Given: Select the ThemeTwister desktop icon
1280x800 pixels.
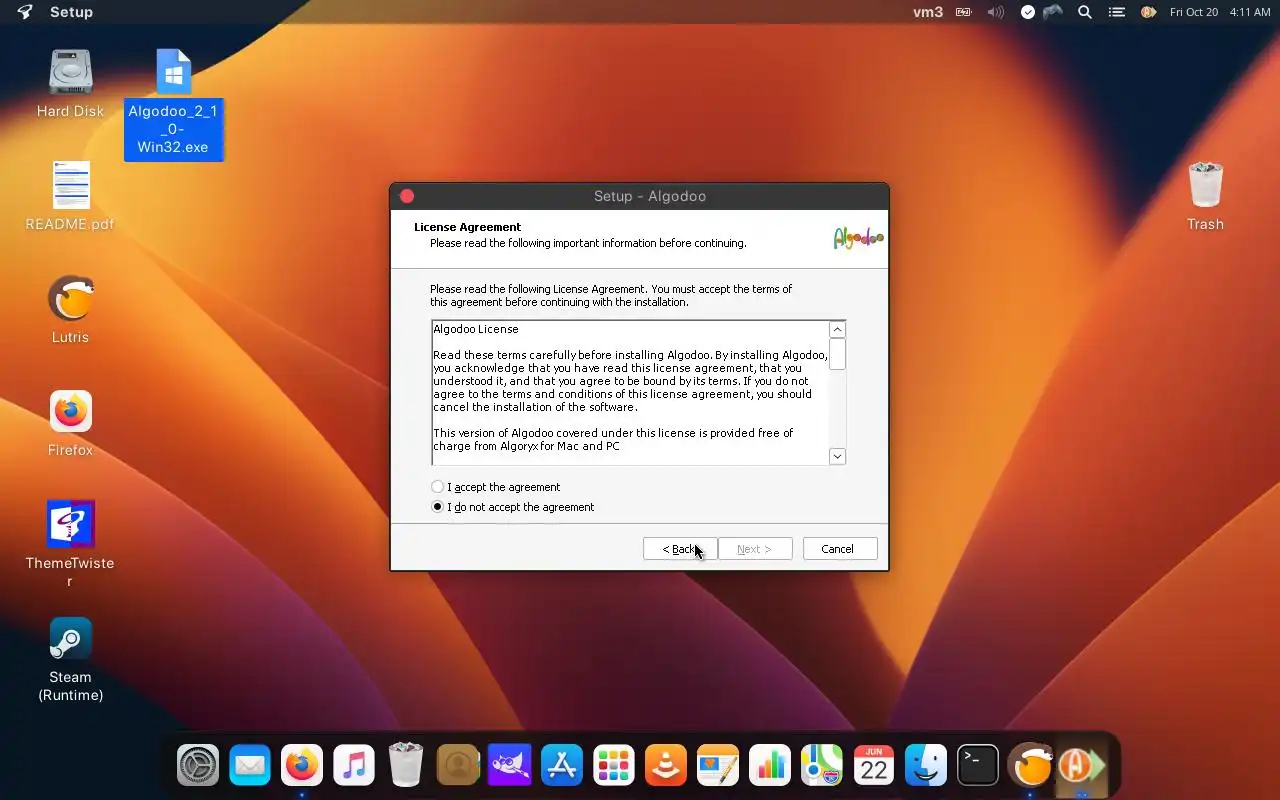Looking at the screenshot, I should (70, 544).
